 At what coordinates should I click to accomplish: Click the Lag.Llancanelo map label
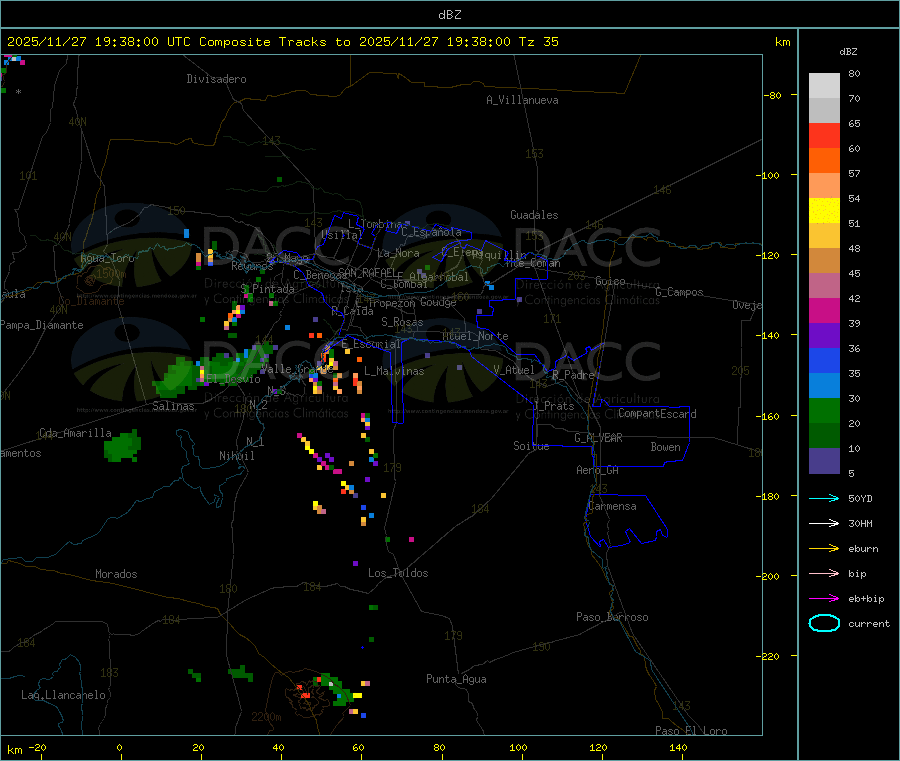(x=63, y=695)
